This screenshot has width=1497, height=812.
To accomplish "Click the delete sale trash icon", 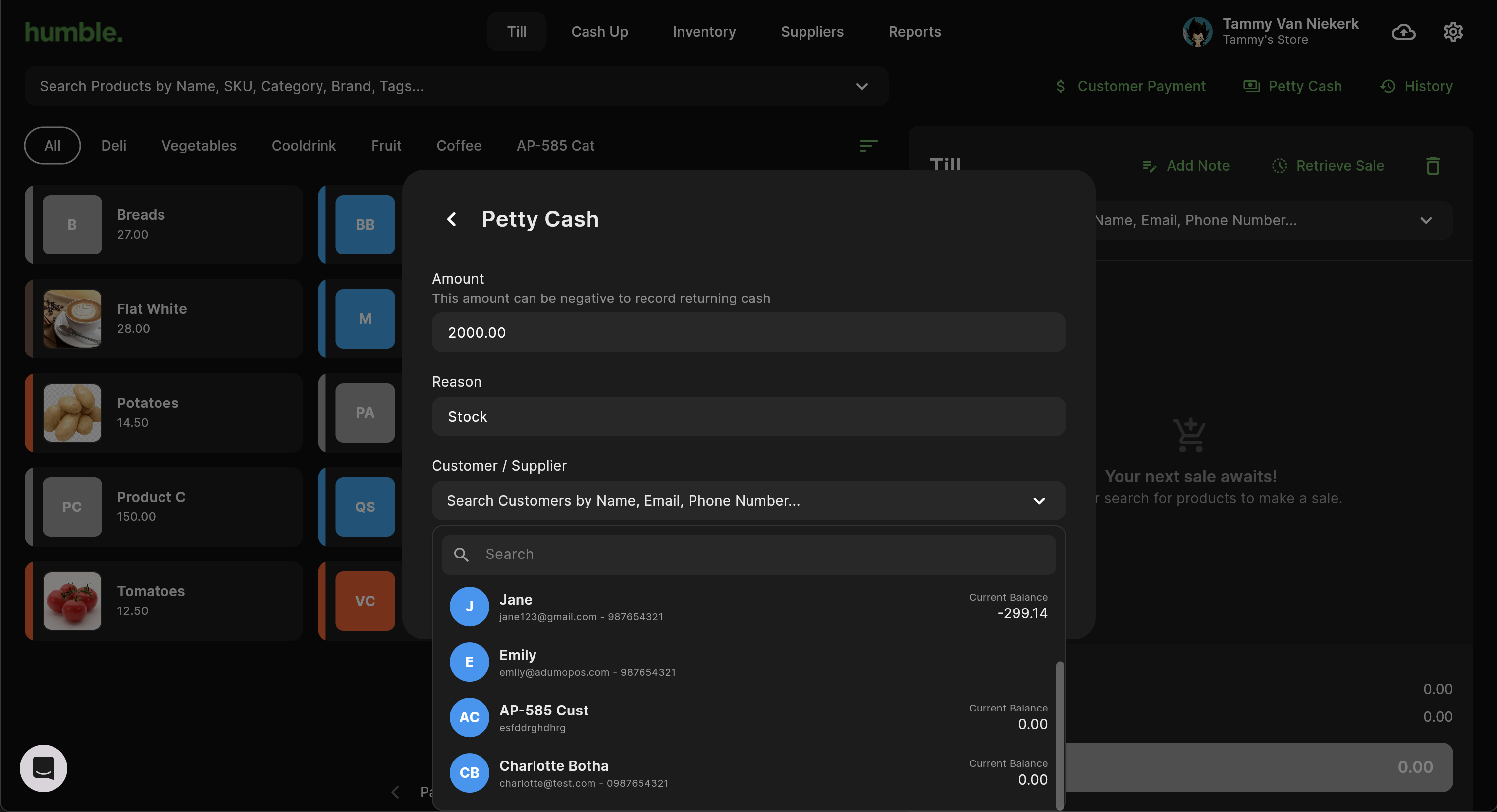I will pos(1433,166).
